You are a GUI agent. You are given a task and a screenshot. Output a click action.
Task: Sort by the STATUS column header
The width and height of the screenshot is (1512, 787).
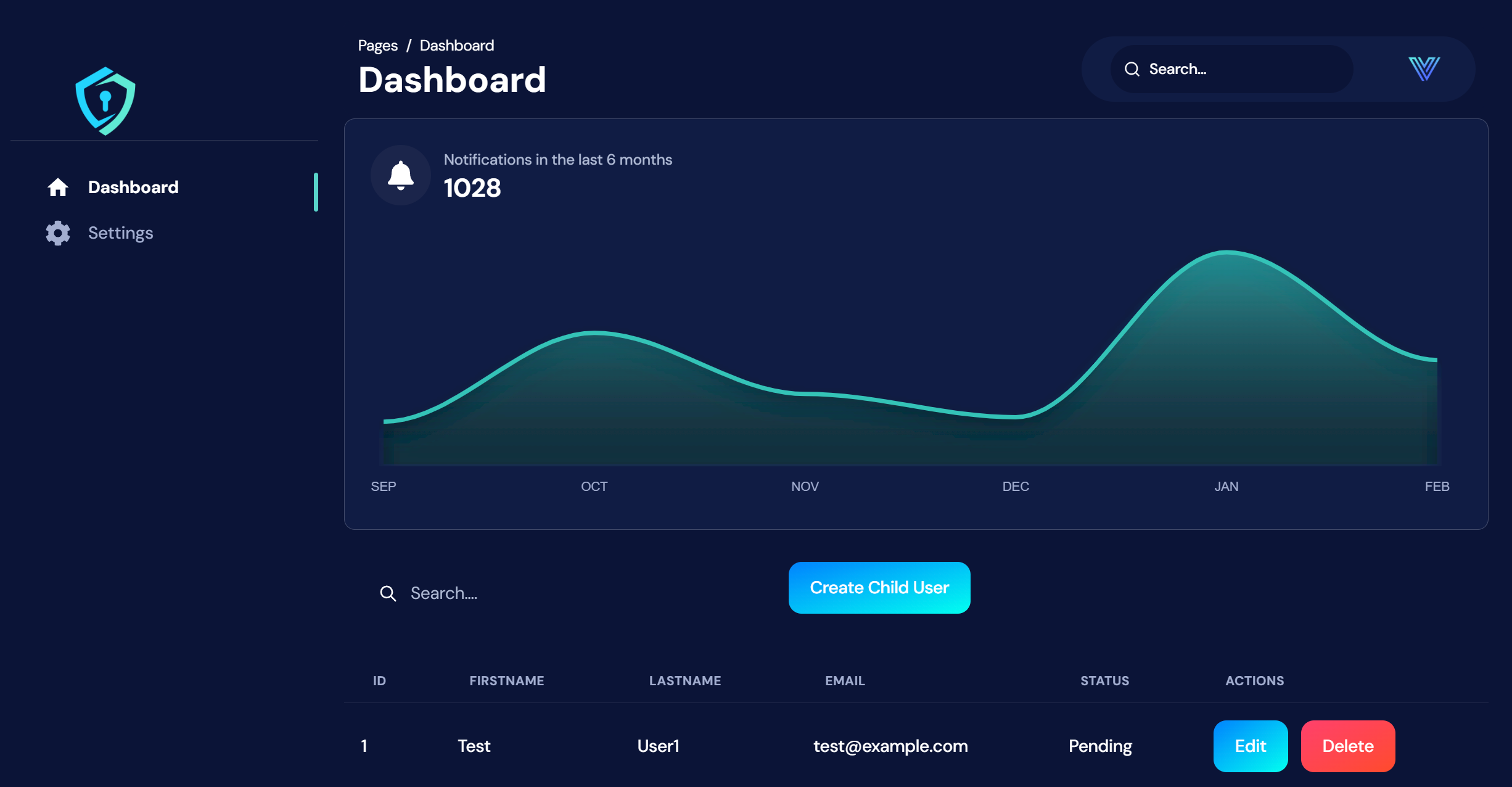pos(1104,680)
